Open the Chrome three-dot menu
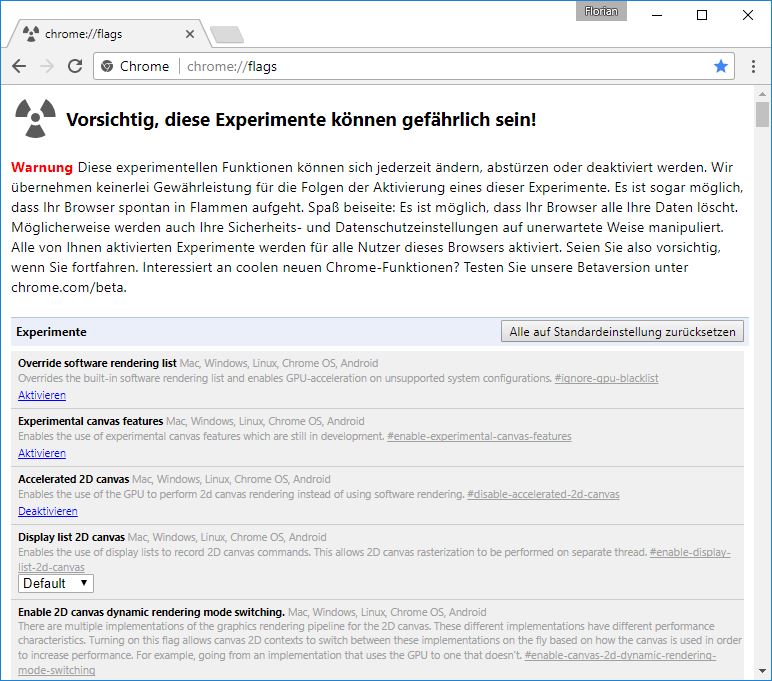The height and width of the screenshot is (681, 772). [x=753, y=66]
